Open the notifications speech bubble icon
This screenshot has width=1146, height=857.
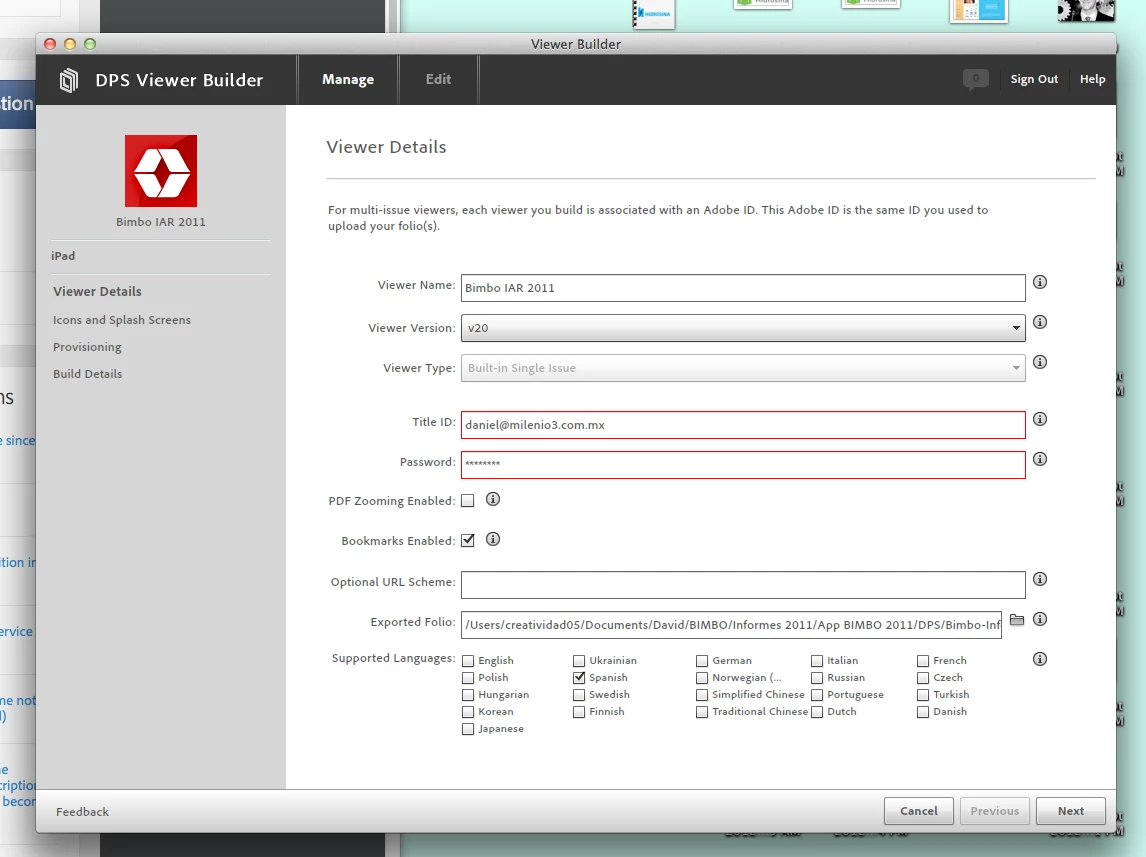tap(976, 79)
